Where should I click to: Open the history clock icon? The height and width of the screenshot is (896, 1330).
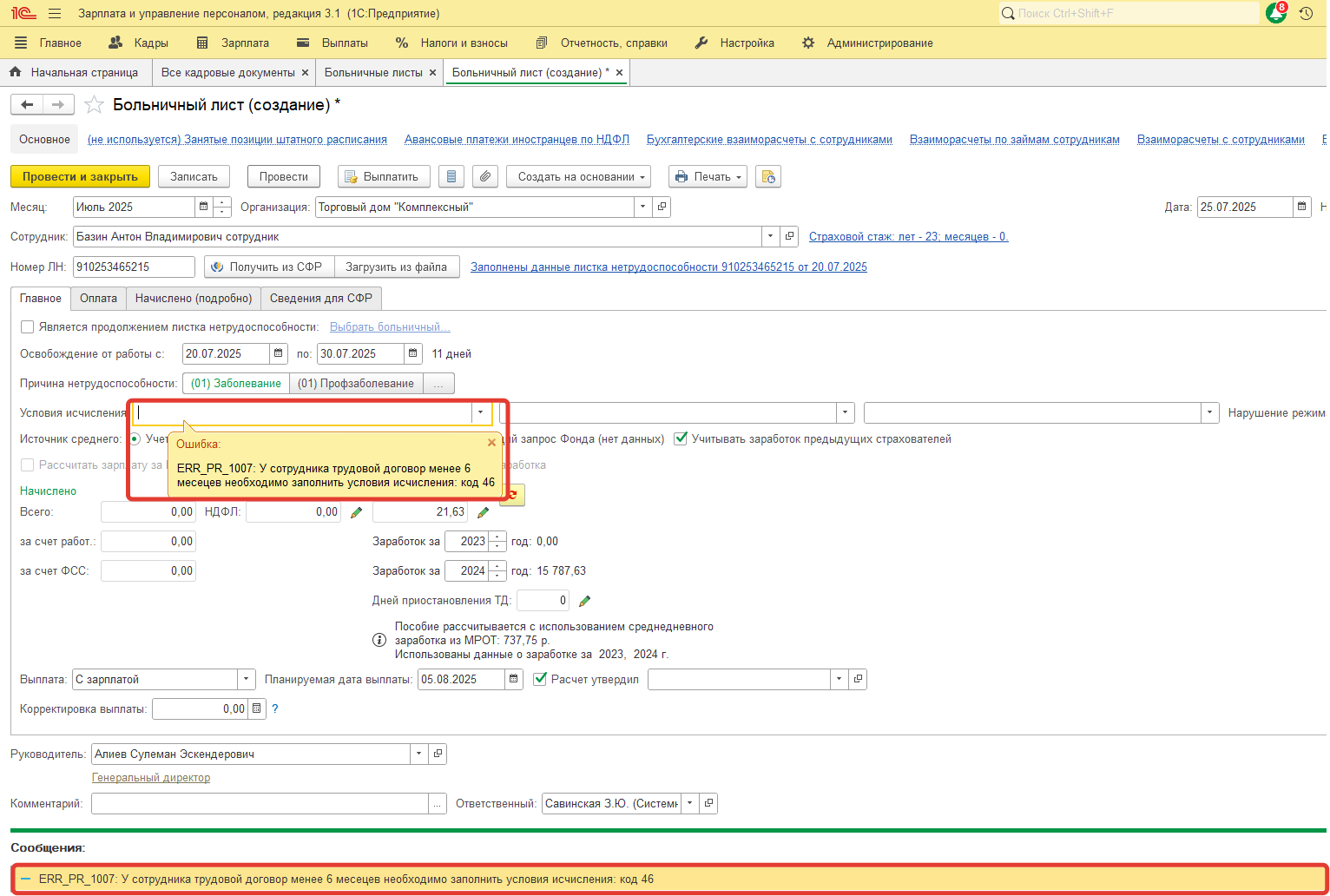point(1306,13)
